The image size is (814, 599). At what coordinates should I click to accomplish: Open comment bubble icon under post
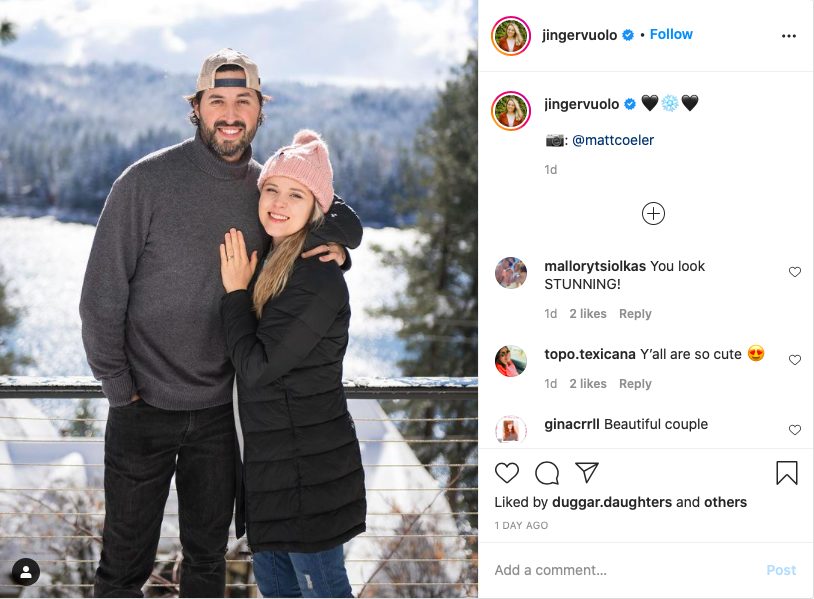coord(547,473)
